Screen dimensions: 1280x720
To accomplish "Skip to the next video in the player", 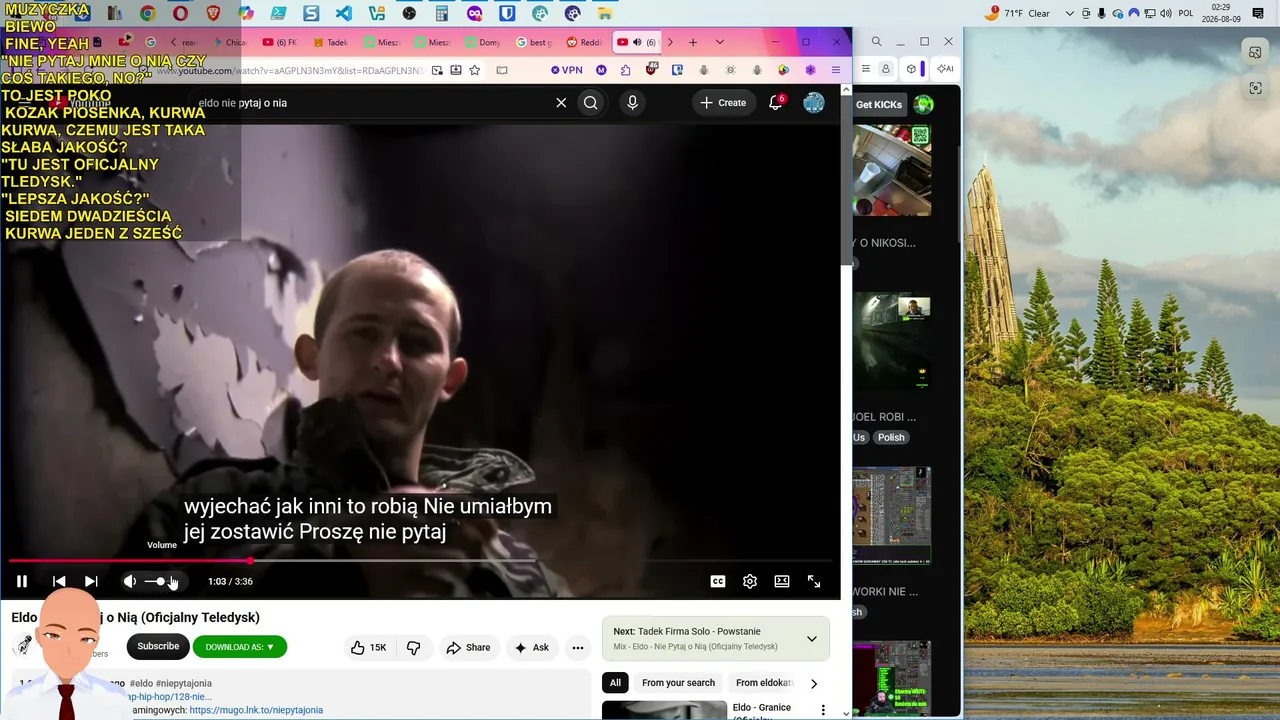I will tap(91, 581).
